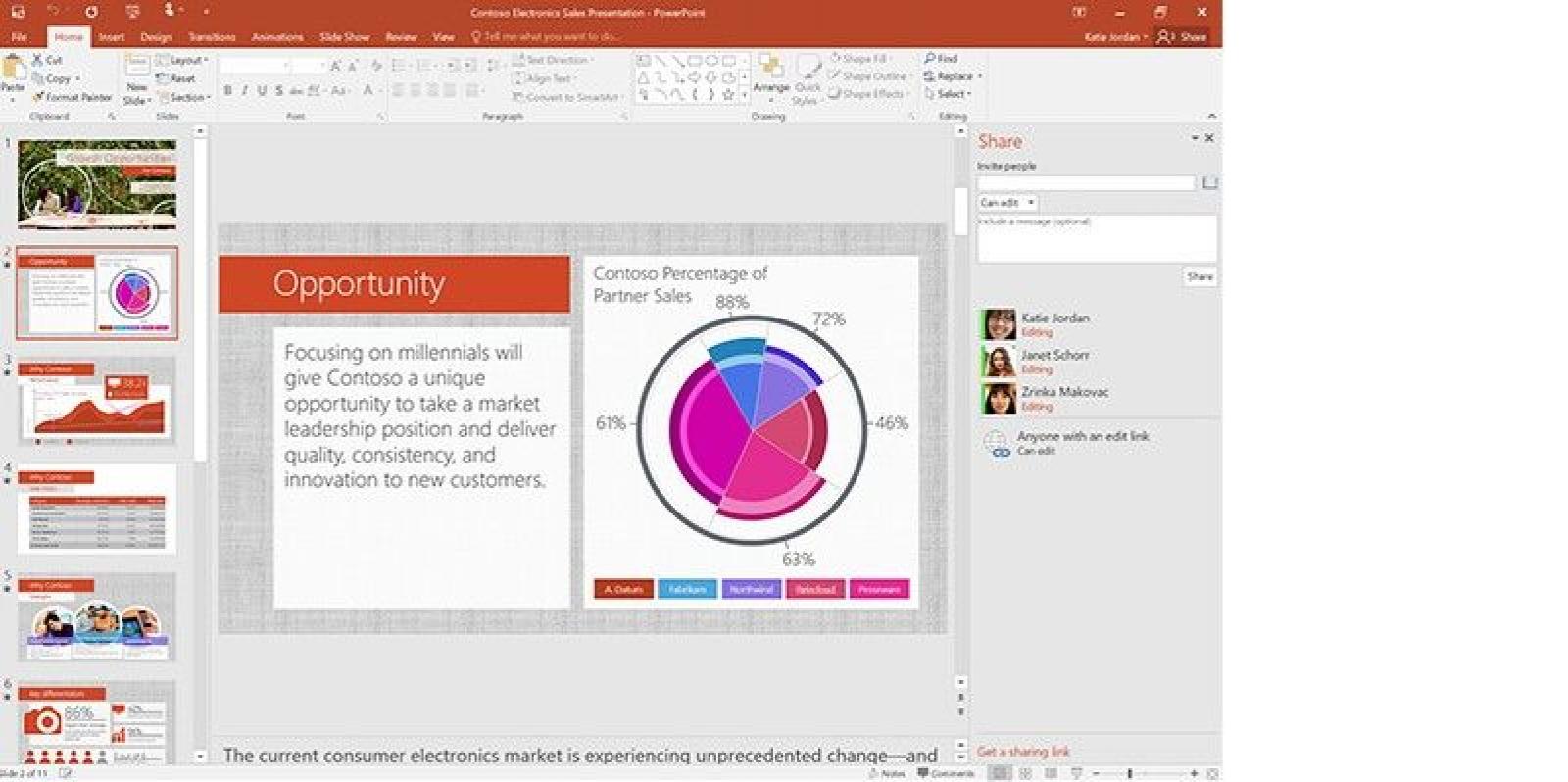
Task: Click the Invite people input field
Action: [x=1086, y=183]
